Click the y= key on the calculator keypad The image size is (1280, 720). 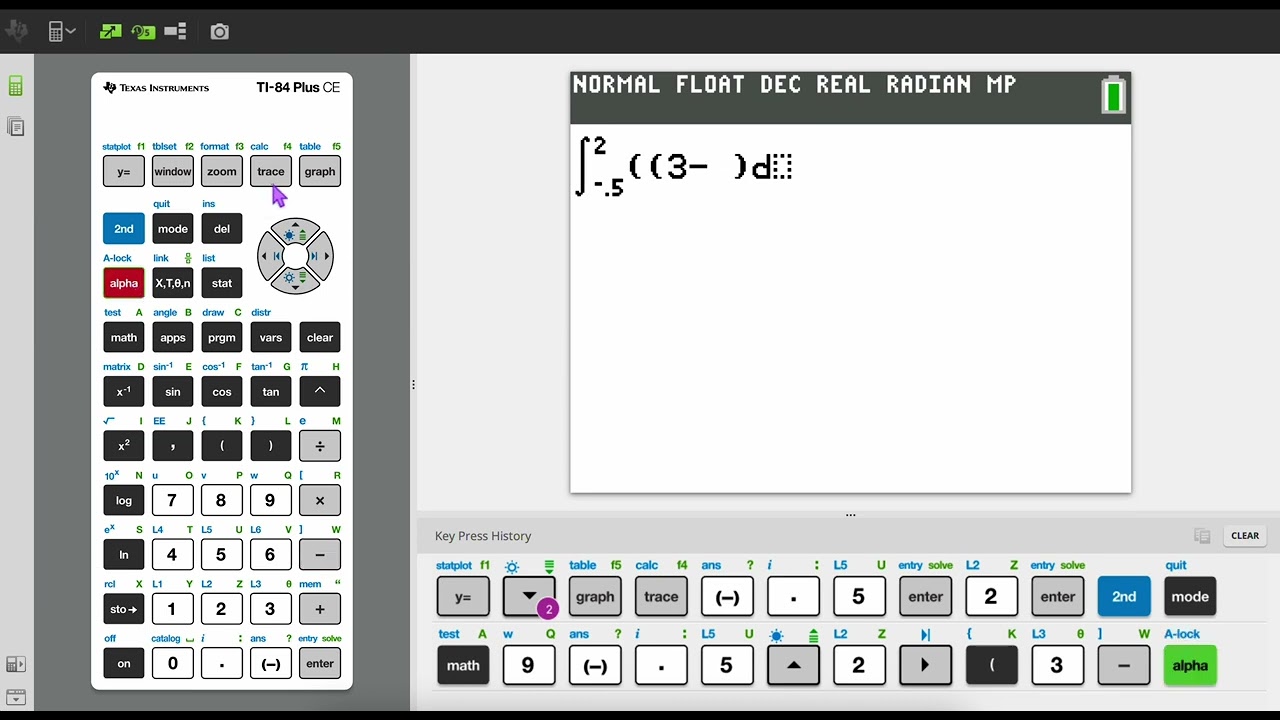124,171
